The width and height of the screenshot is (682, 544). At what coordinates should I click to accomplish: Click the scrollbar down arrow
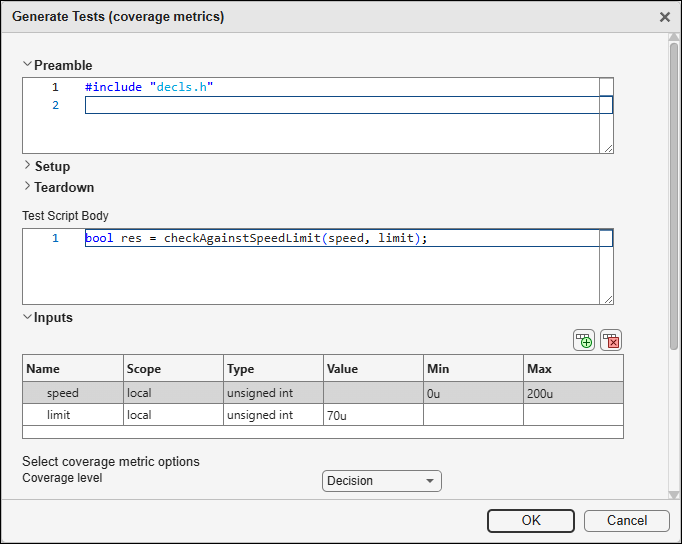tap(674, 495)
